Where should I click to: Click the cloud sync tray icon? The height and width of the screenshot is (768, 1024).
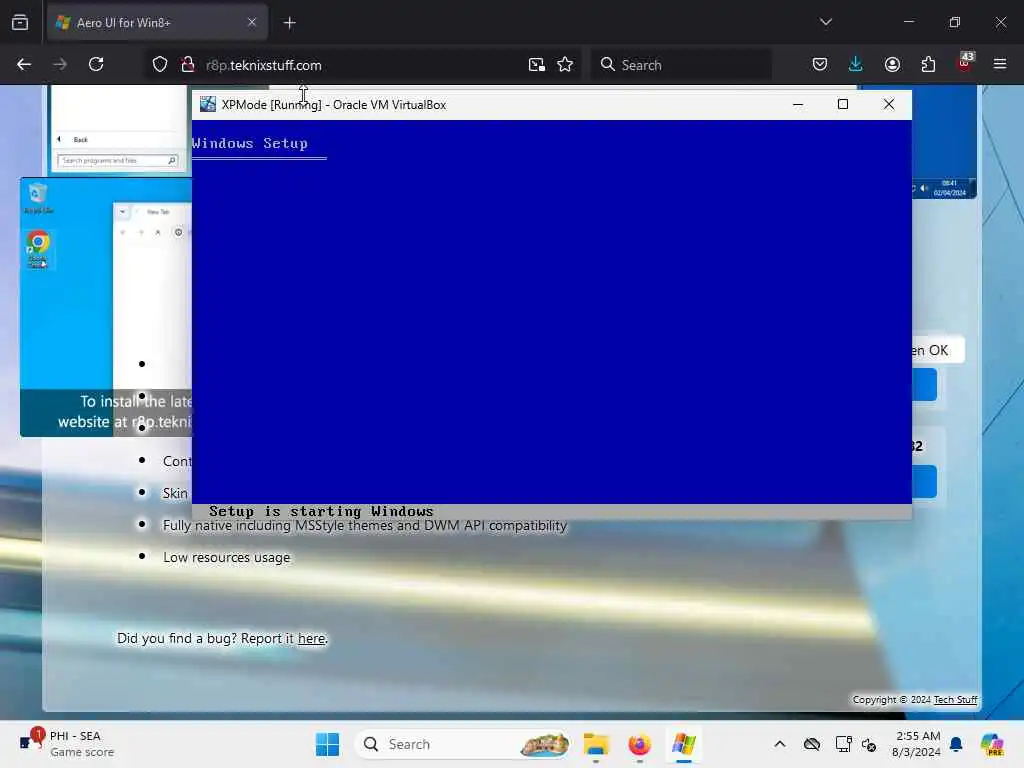point(812,744)
